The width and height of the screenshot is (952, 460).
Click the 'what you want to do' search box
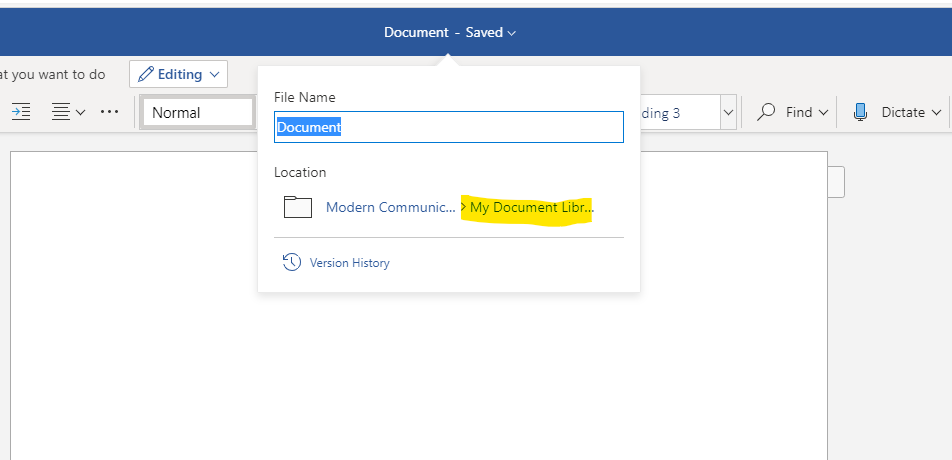pyautogui.click(x=55, y=74)
